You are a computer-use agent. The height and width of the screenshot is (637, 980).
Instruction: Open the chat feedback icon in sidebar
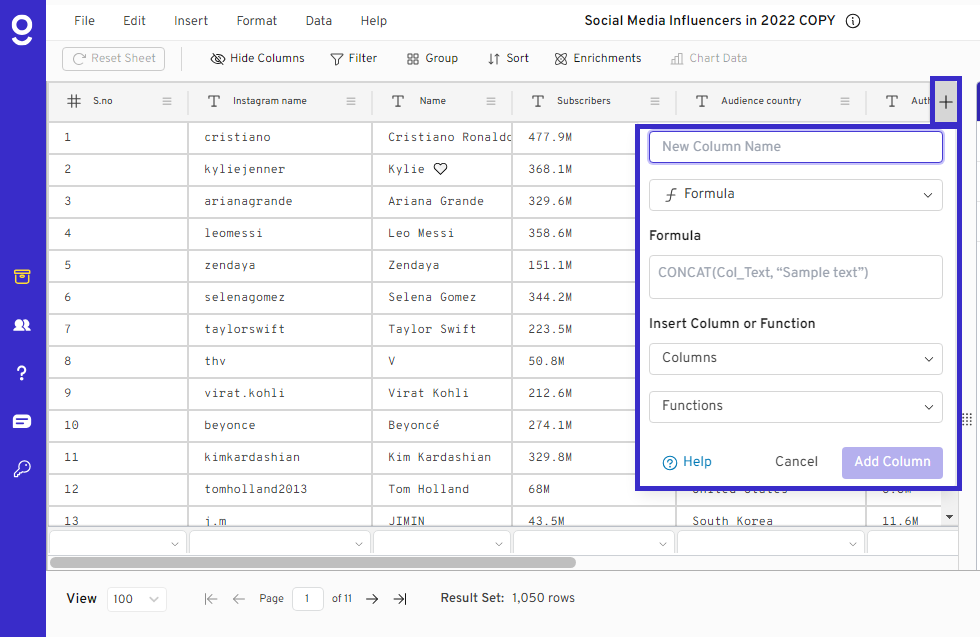coord(22,421)
